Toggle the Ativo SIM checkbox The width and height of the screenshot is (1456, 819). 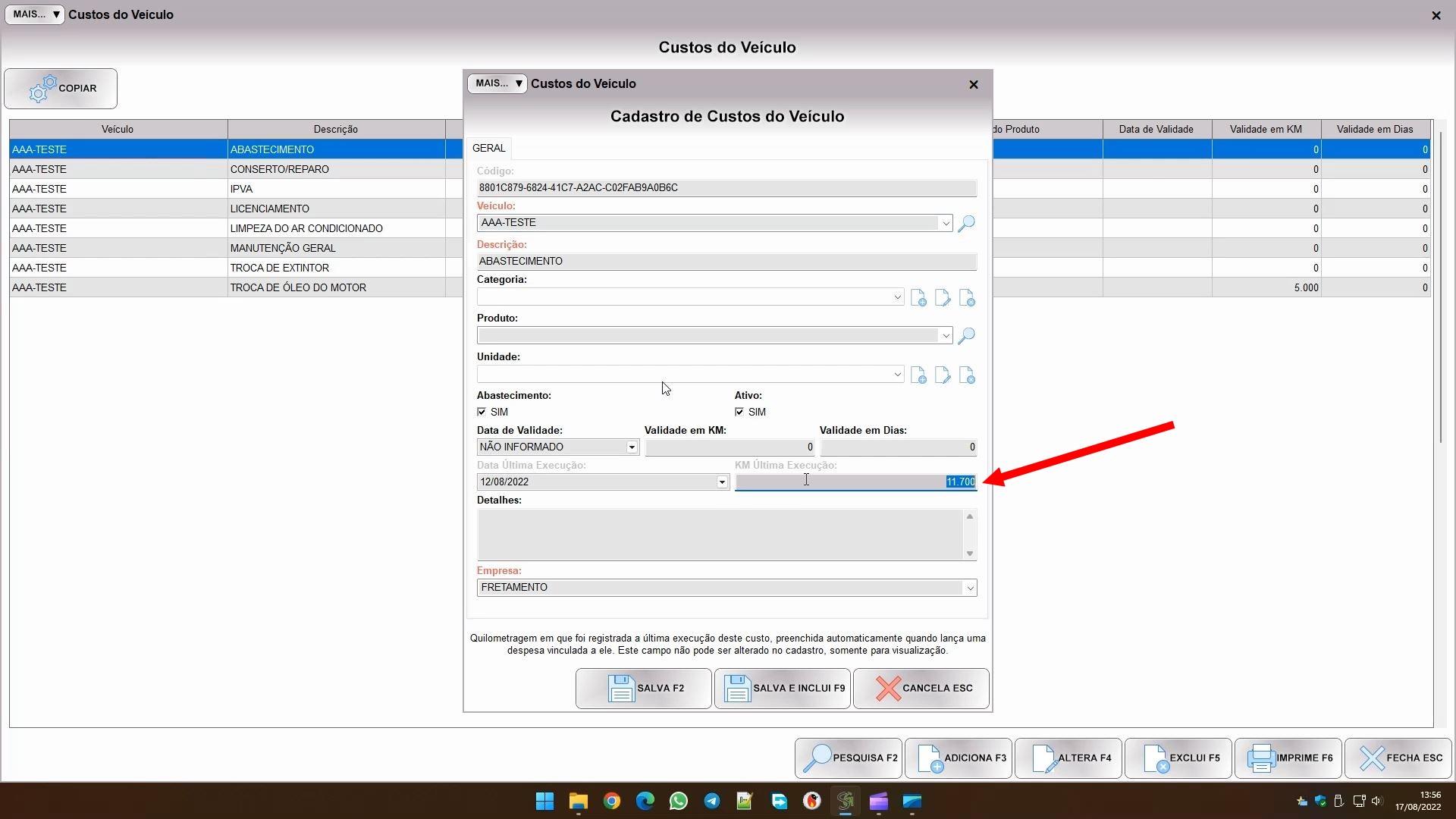pyautogui.click(x=739, y=412)
